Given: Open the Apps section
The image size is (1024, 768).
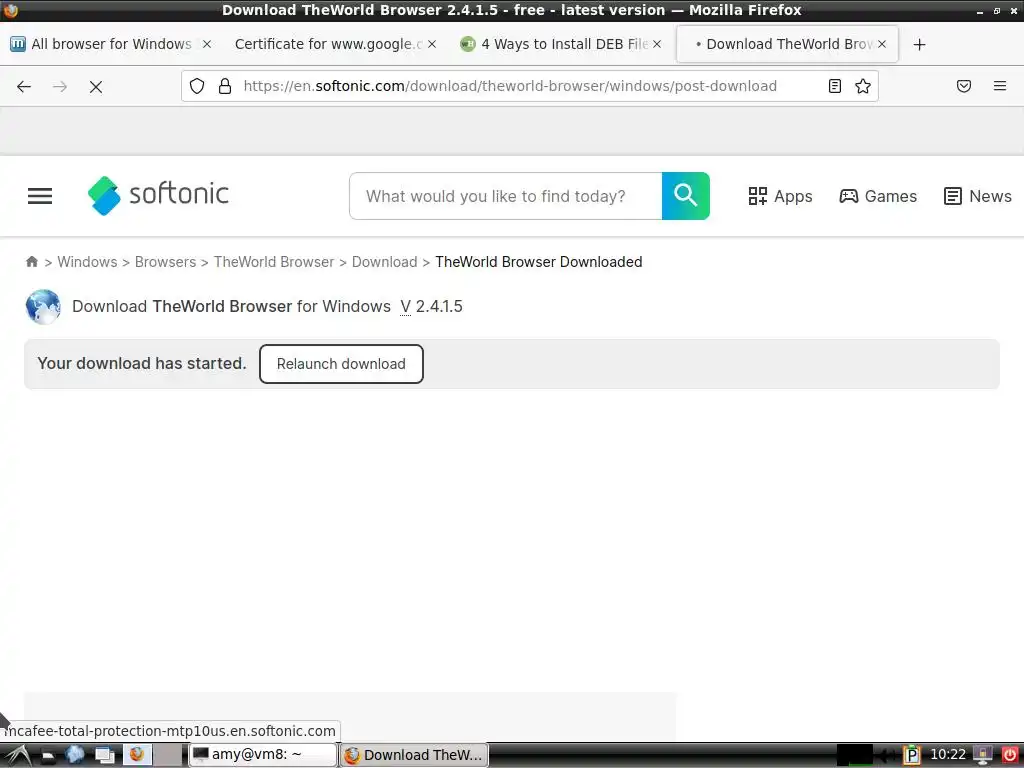Looking at the screenshot, I should pos(780,196).
